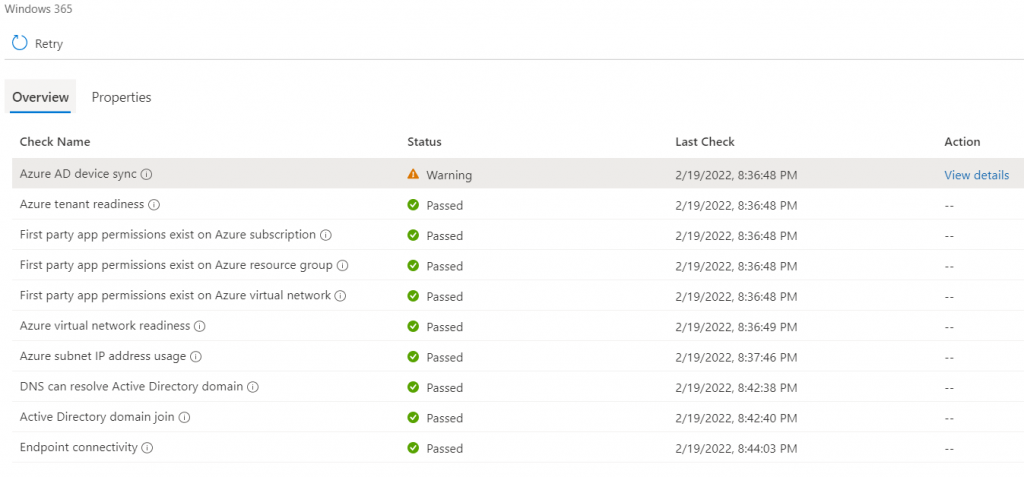Click the orange Warning status icon
The width and height of the screenshot is (1024, 477).
[x=413, y=175]
